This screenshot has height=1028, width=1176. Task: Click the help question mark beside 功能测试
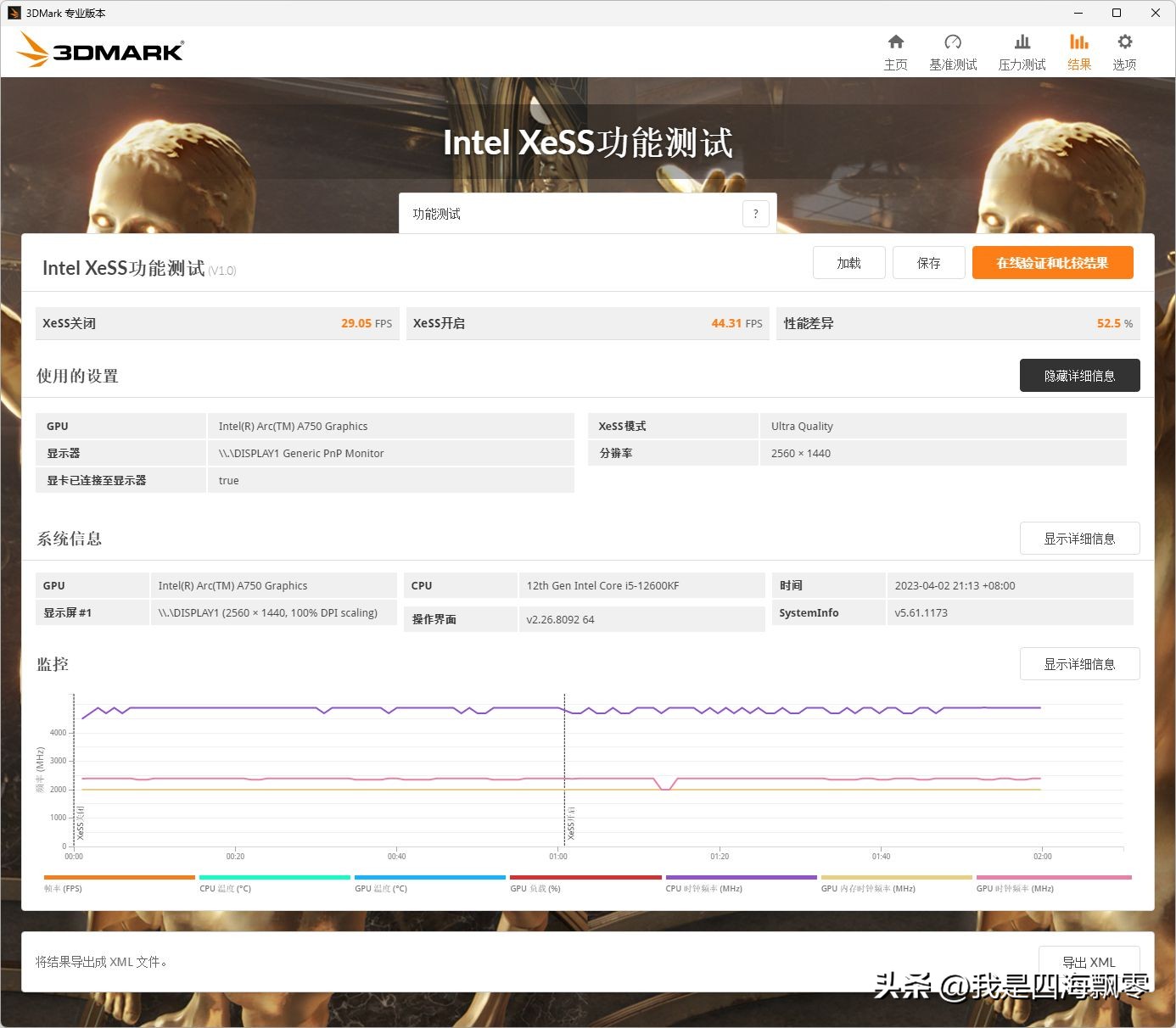(x=755, y=213)
